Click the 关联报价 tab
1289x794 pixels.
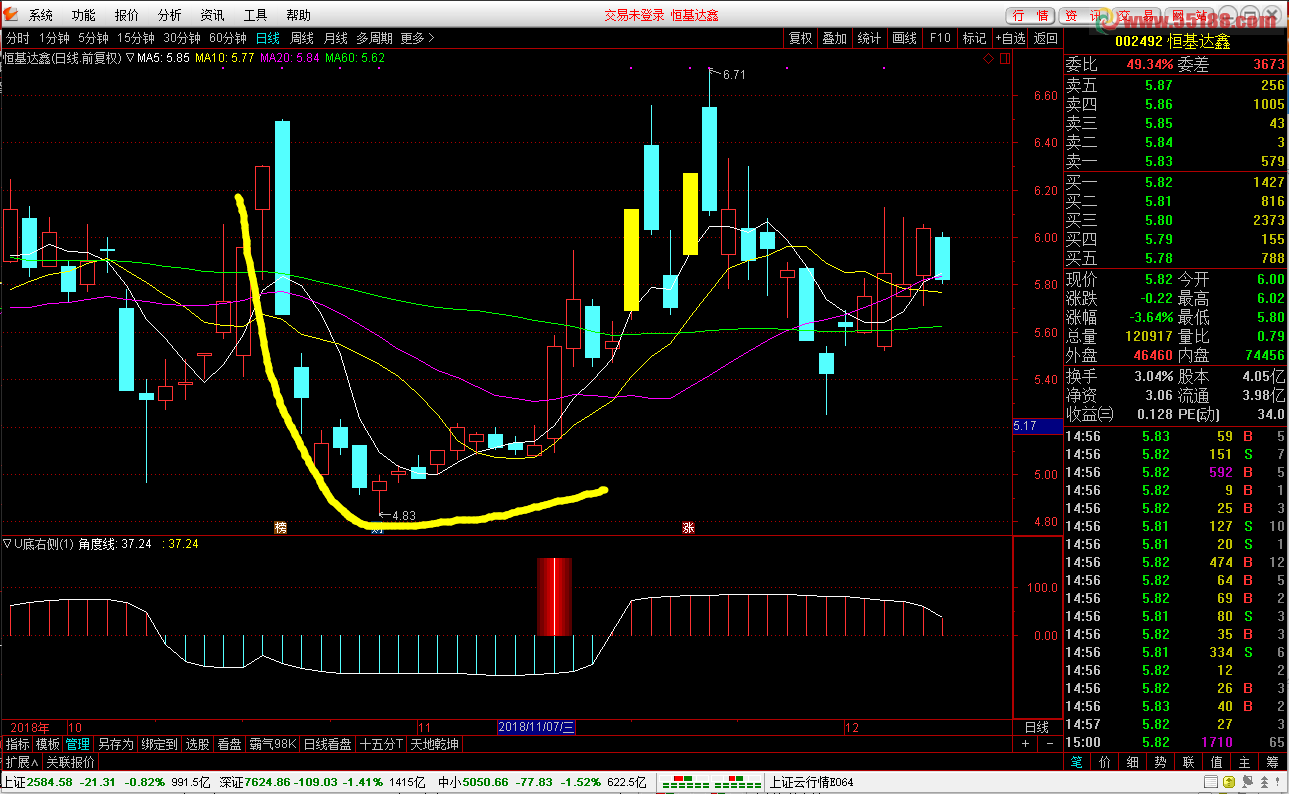70,762
